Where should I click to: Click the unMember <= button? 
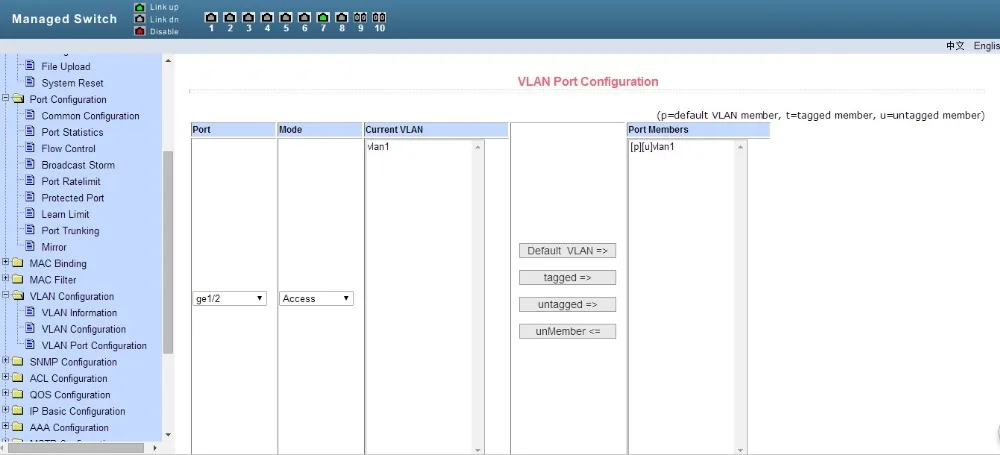(x=567, y=331)
